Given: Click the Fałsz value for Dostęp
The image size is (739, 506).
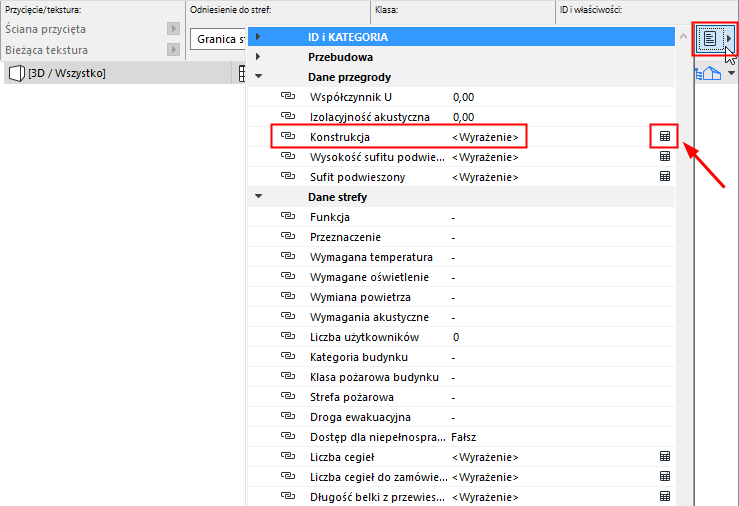Looking at the screenshot, I should click(464, 437).
